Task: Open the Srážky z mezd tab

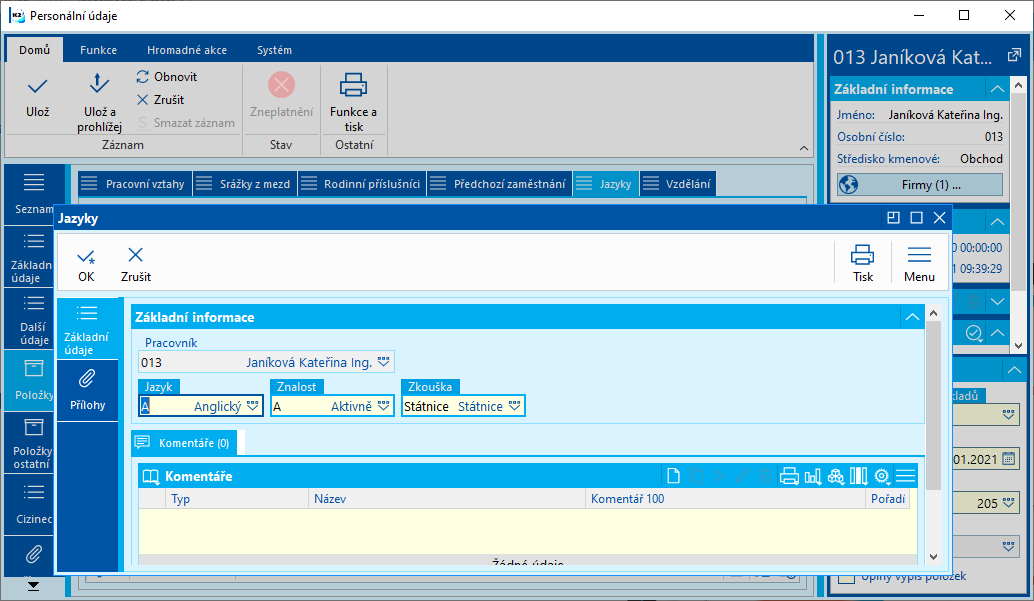Action: tap(245, 184)
